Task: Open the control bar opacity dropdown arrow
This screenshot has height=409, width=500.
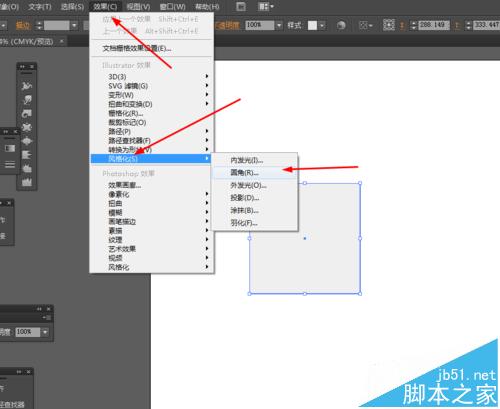Action: point(279,25)
